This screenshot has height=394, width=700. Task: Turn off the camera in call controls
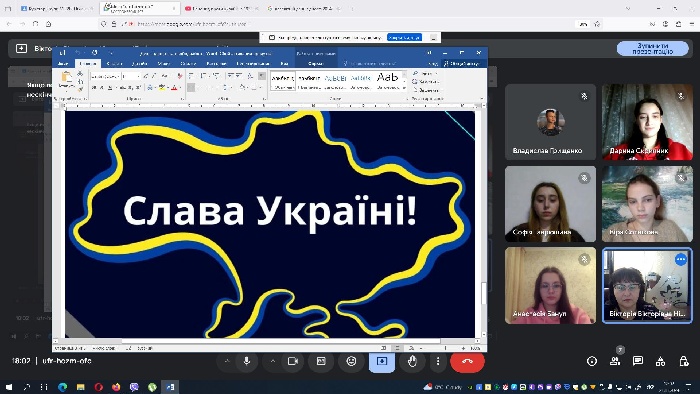pyautogui.click(x=293, y=361)
